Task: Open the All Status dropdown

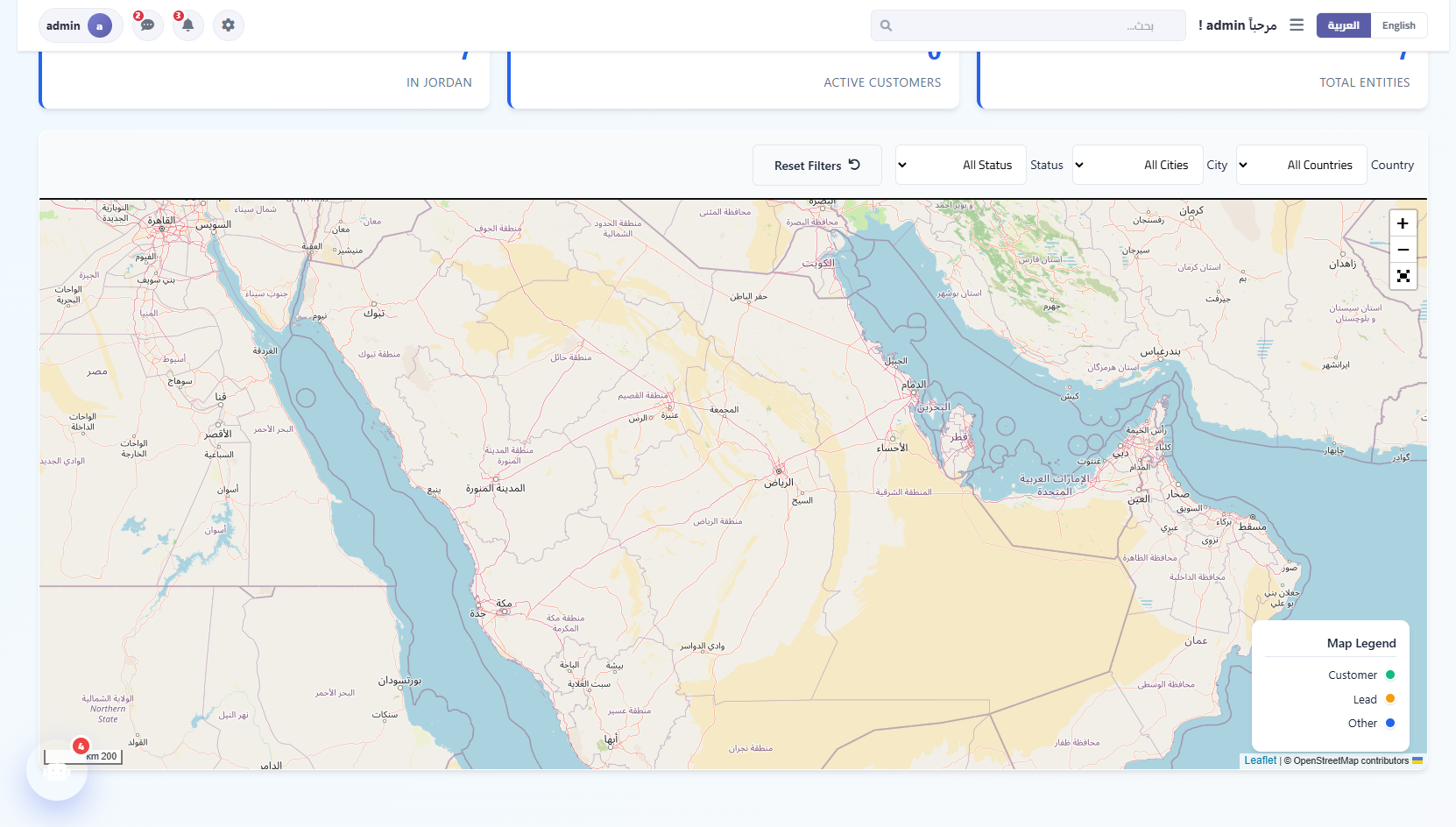Action: pos(959,165)
